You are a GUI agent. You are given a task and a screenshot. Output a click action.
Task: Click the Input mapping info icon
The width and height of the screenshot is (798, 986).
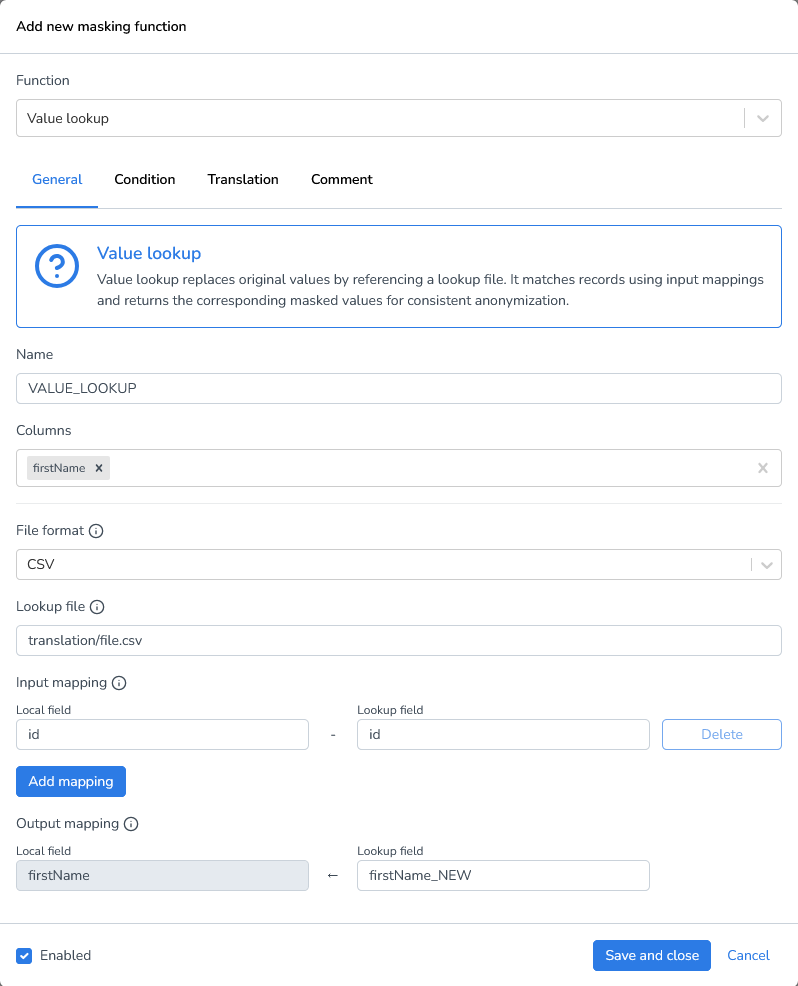point(119,682)
